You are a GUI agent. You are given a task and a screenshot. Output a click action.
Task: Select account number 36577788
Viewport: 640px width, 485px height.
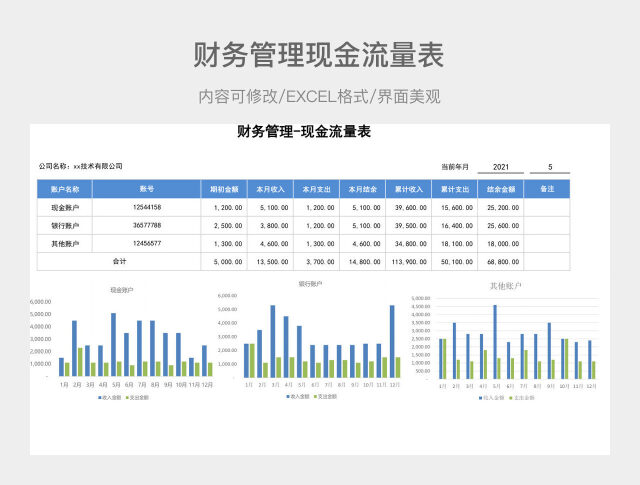click(147, 225)
